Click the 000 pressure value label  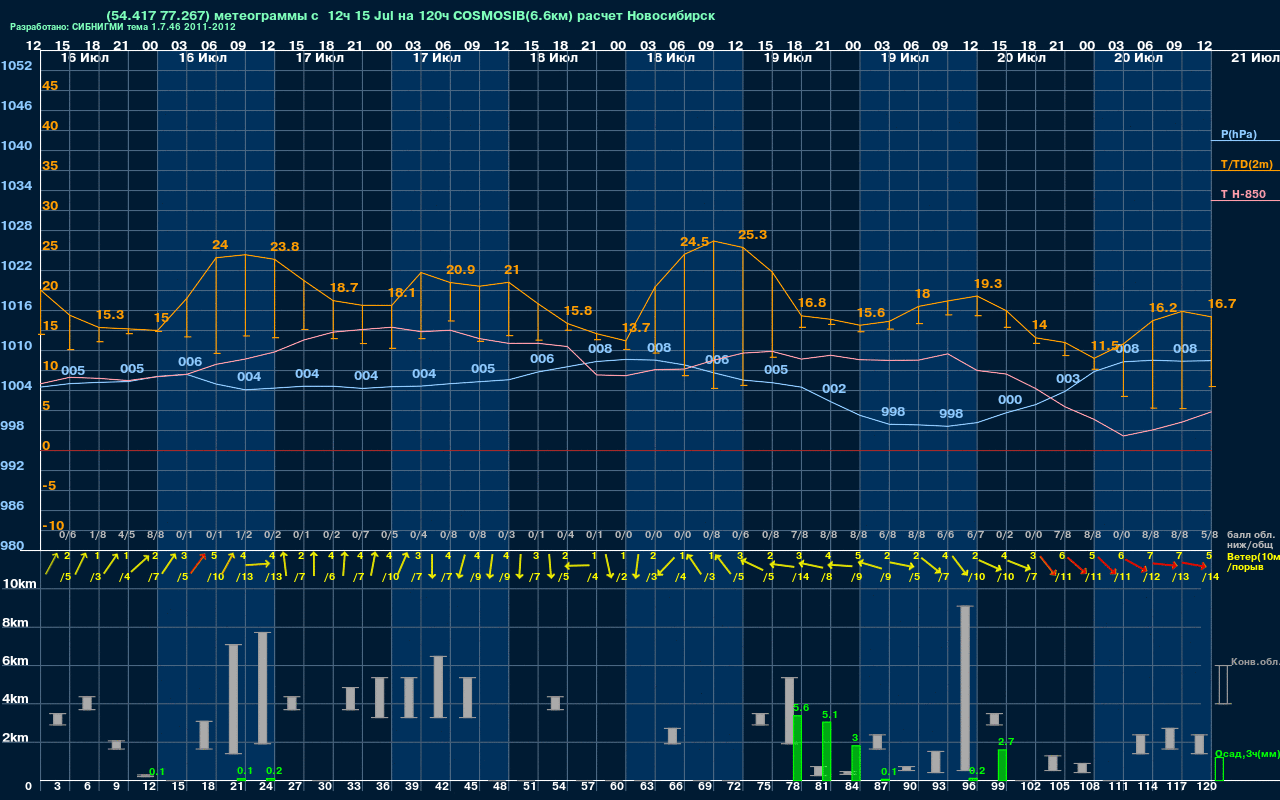1010,400
